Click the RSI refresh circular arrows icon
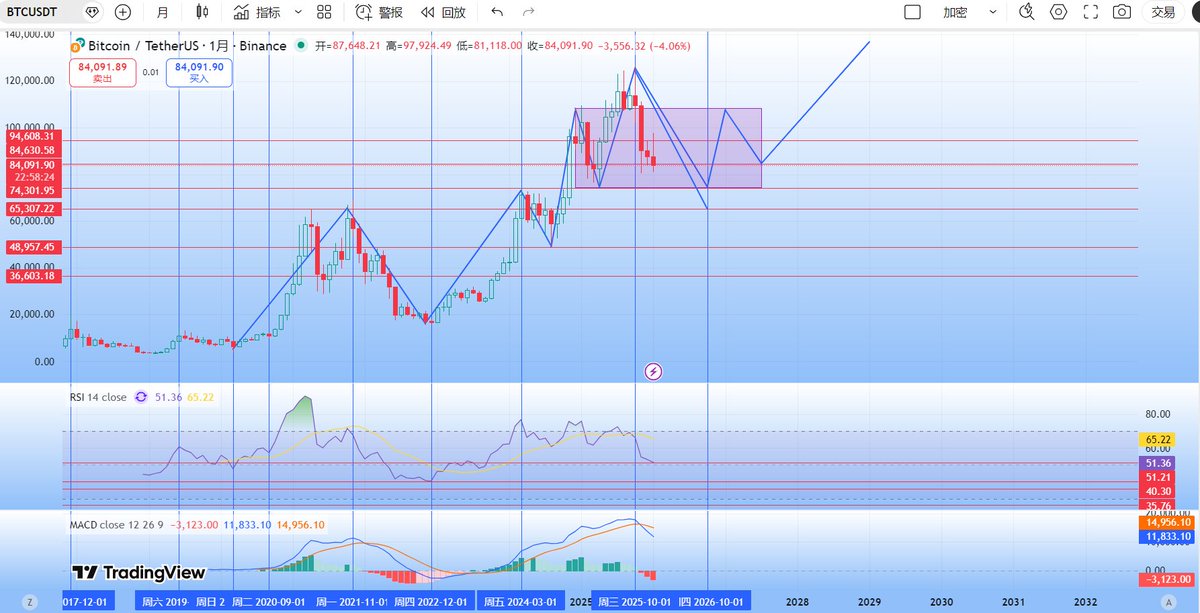This screenshot has height=613, width=1200. [x=140, y=397]
